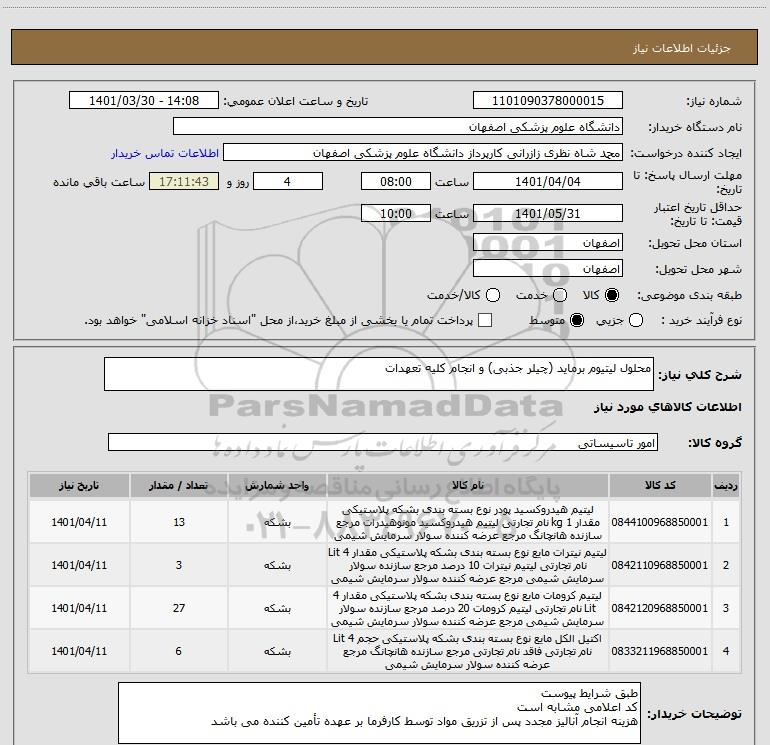
Task: Click the lithium nitrate liquid item name
Action: pos(468,565)
